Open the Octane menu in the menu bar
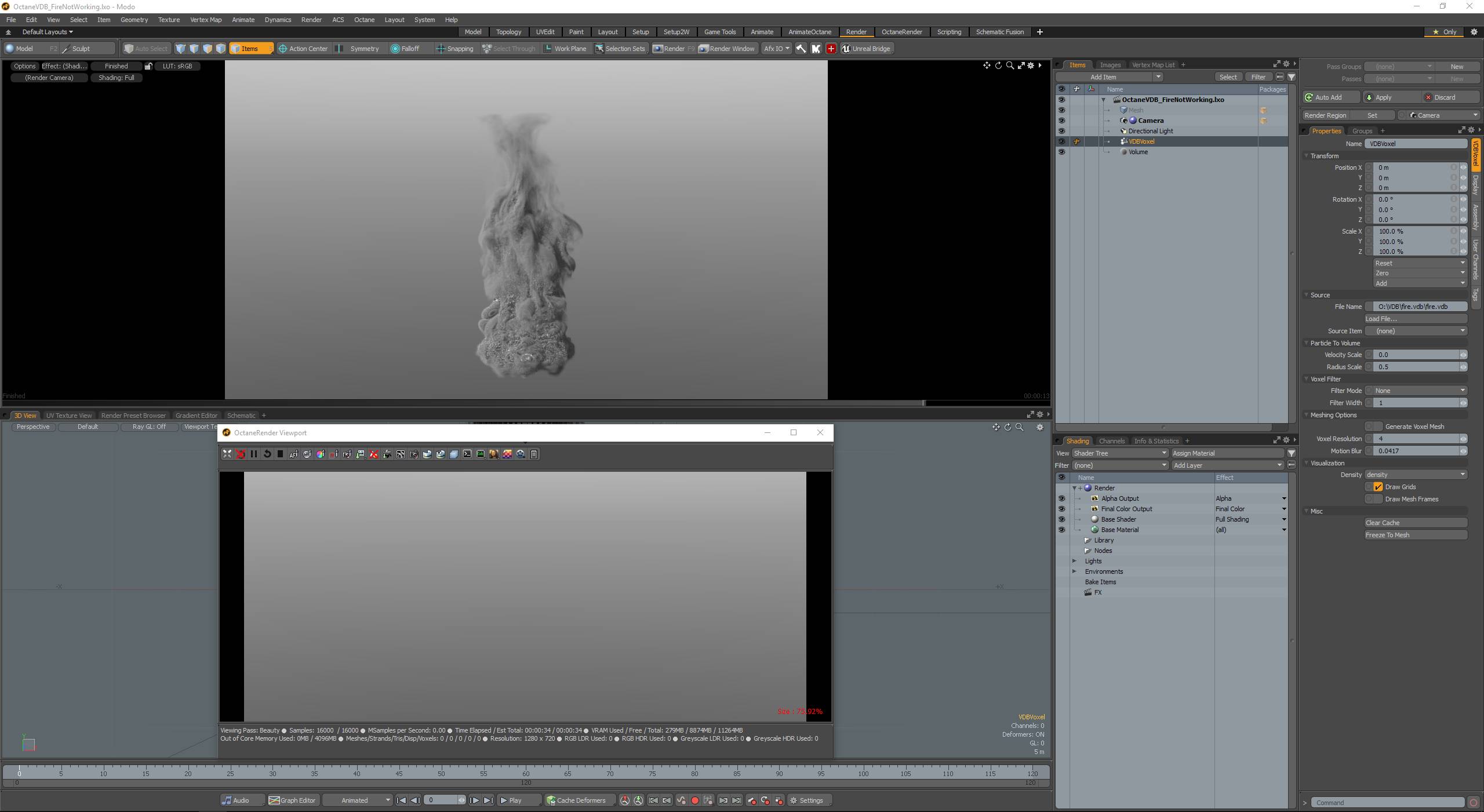1484x812 pixels. pos(364,20)
